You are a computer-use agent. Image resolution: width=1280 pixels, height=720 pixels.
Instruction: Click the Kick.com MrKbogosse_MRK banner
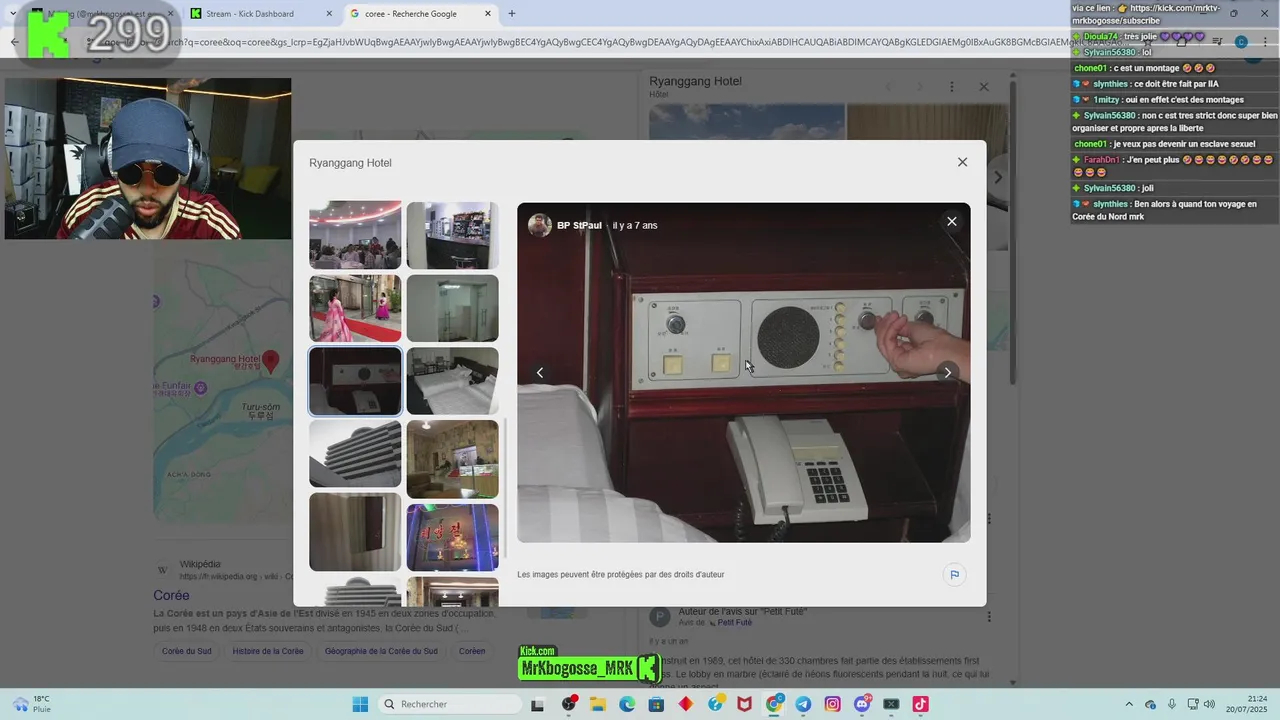pos(589,665)
